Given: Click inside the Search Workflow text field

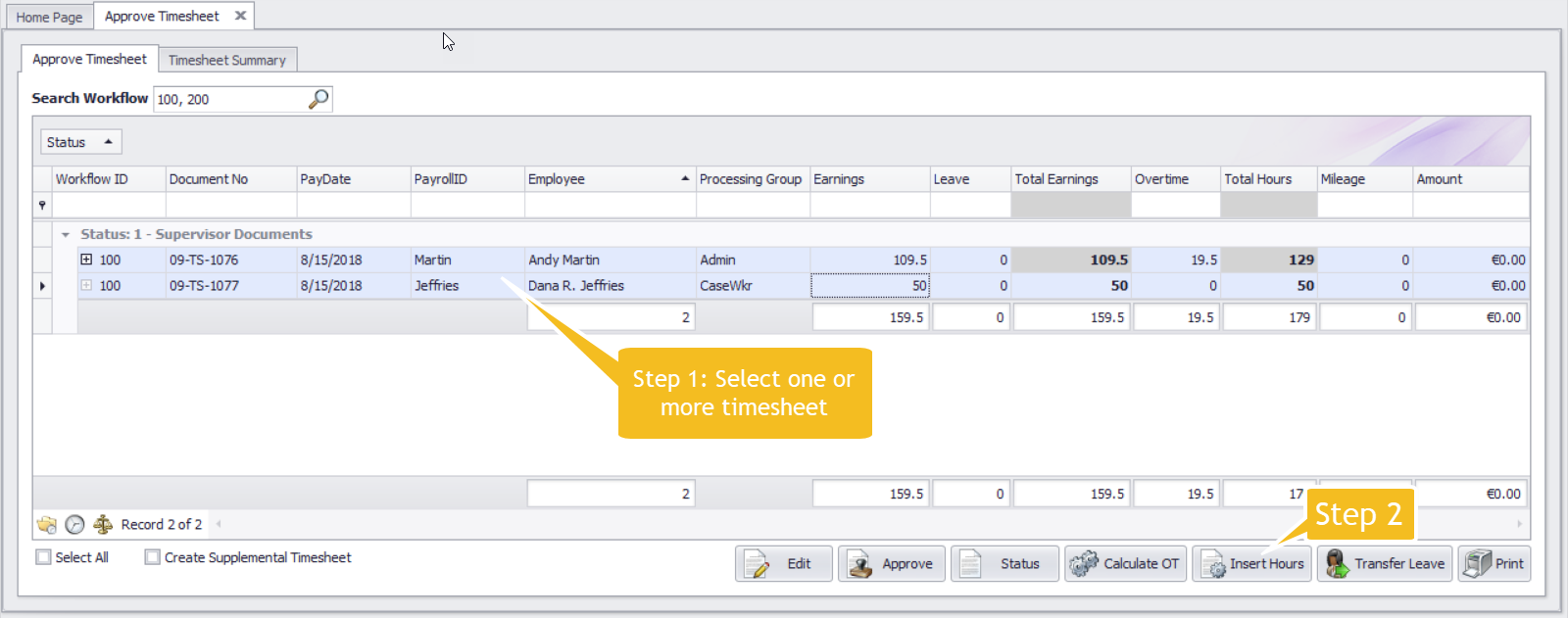Looking at the screenshot, I should coord(230,99).
